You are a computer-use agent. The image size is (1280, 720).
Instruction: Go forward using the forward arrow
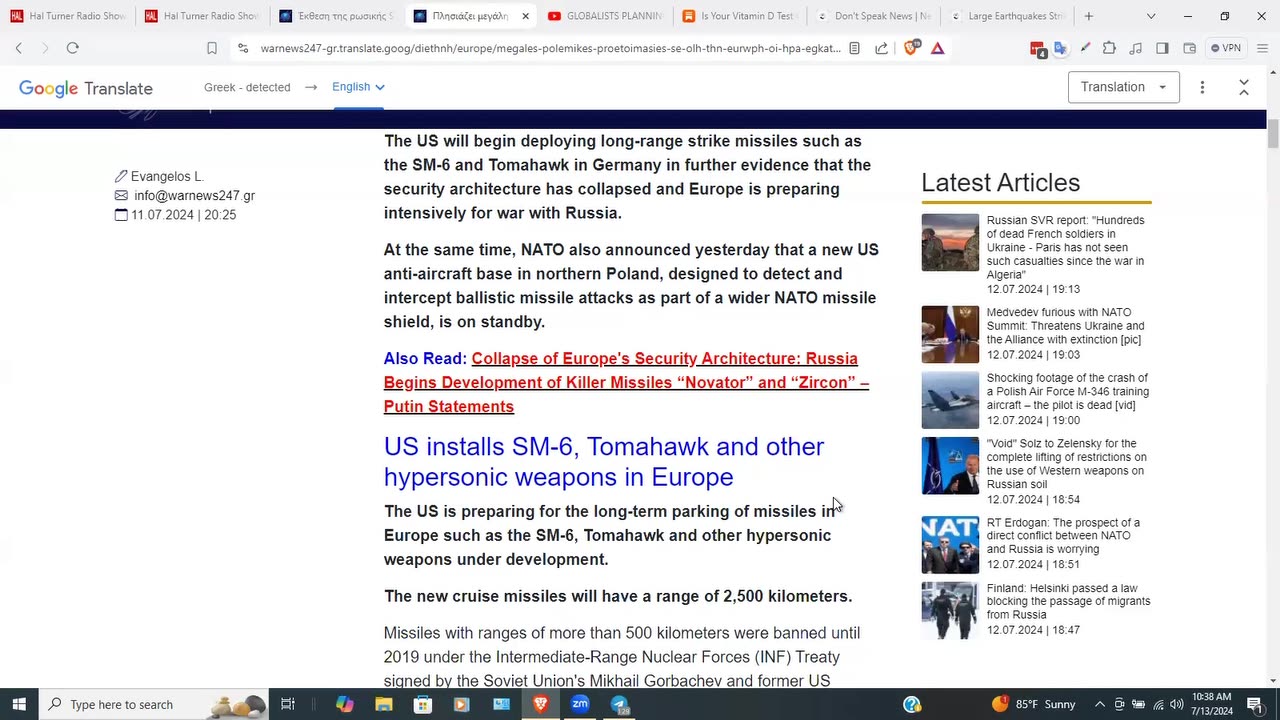coord(45,48)
